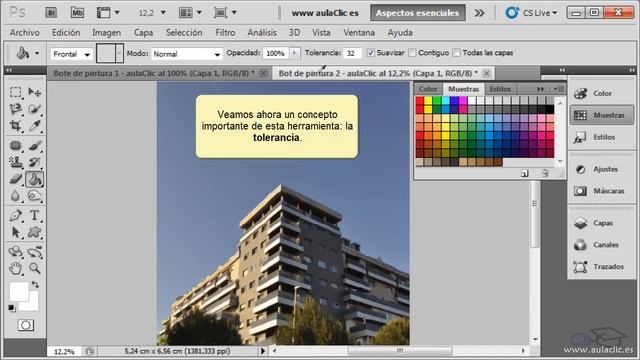Select the Blur tool
The image size is (640, 360).
16,196
